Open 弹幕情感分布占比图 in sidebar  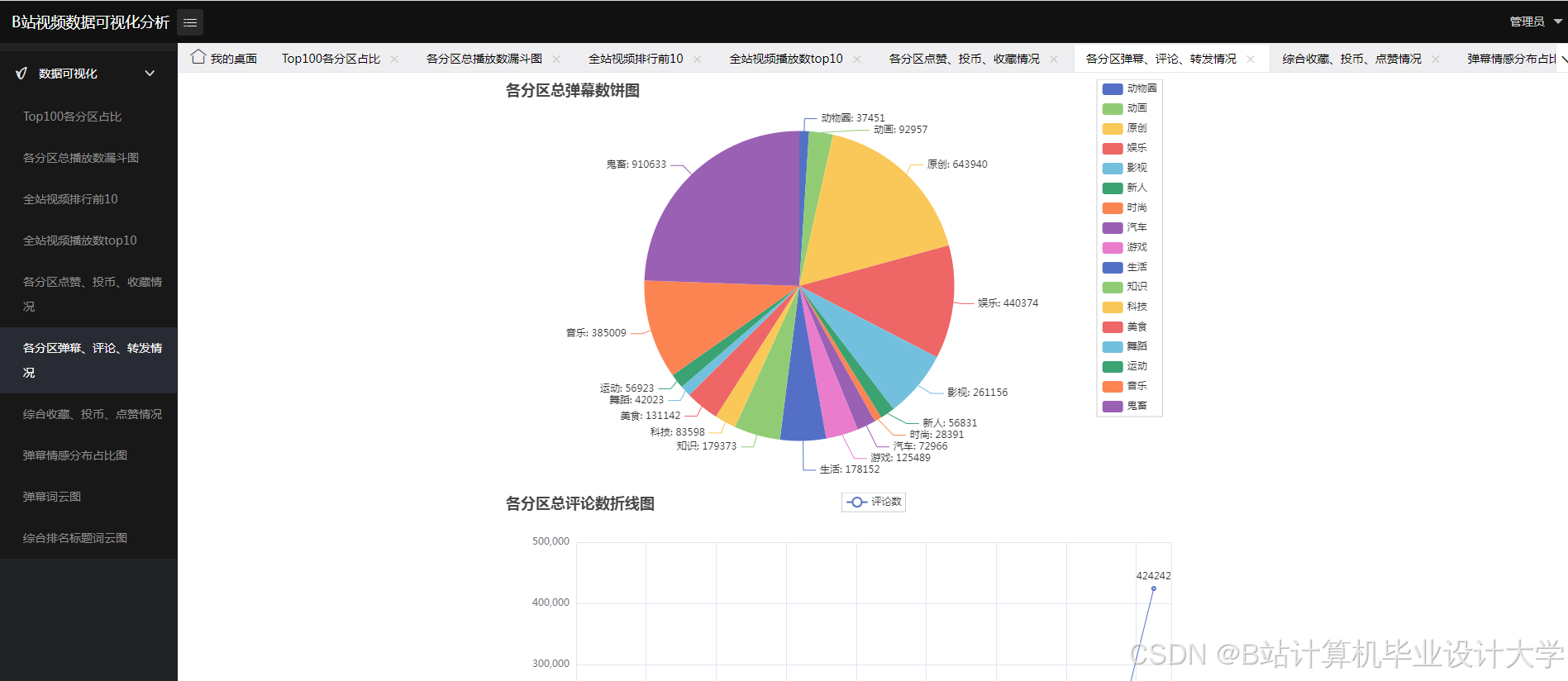88,455
